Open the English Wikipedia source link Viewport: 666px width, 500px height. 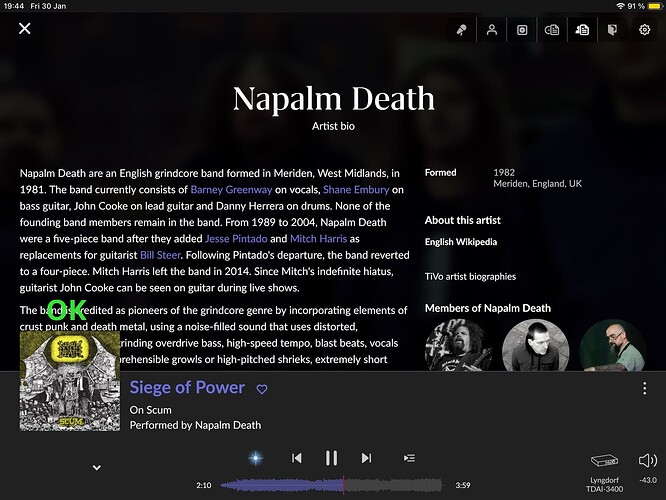coord(461,242)
